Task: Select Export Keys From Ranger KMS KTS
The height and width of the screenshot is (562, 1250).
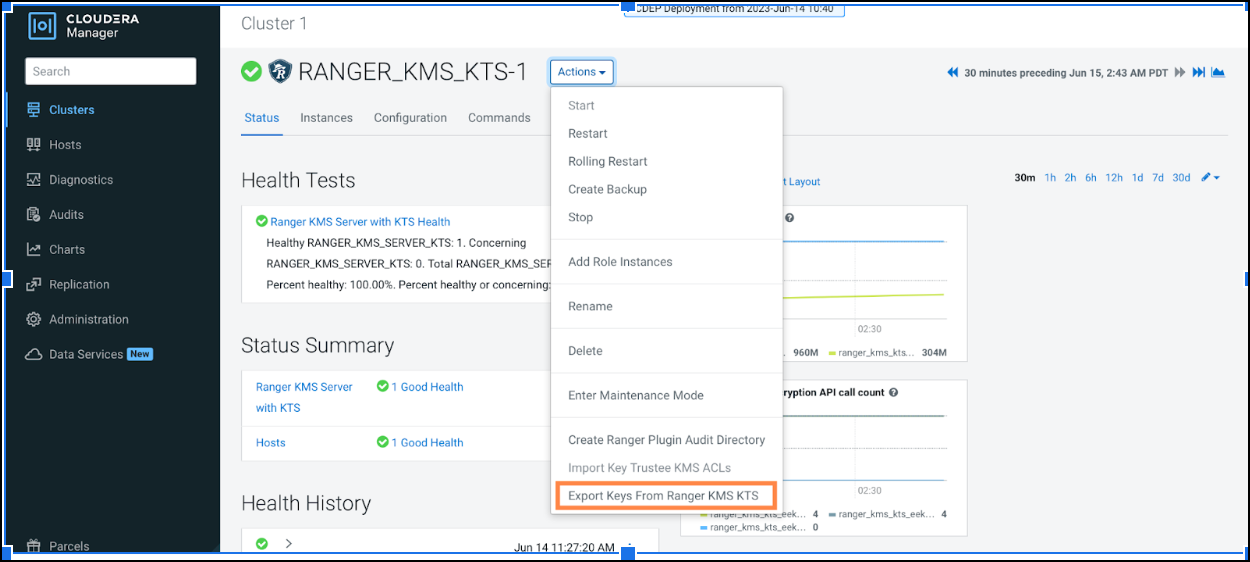Action: [x=663, y=496]
